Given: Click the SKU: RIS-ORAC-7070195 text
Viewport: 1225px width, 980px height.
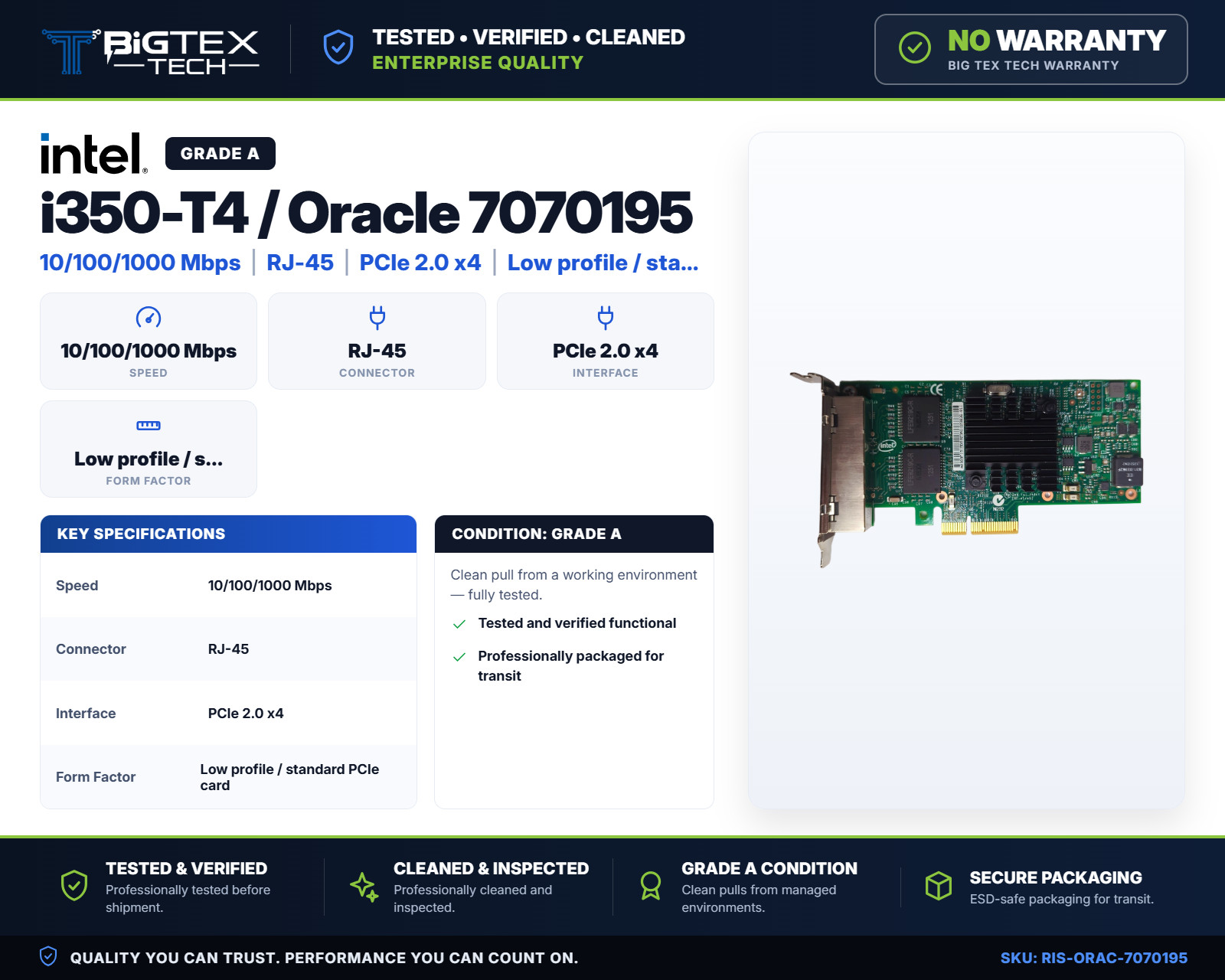Looking at the screenshot, I should 1094,958.
